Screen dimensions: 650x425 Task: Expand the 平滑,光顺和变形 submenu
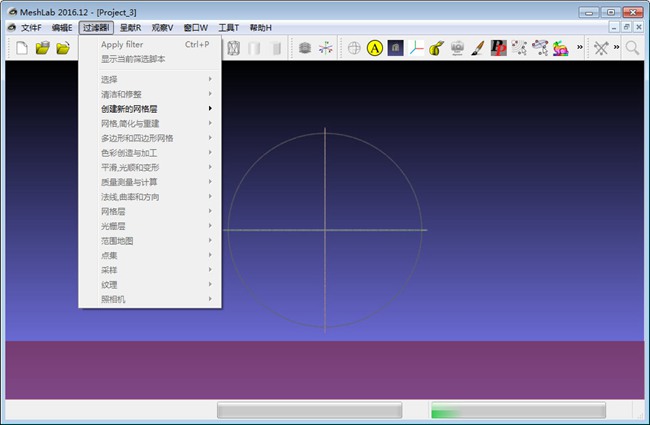[150, 168]
